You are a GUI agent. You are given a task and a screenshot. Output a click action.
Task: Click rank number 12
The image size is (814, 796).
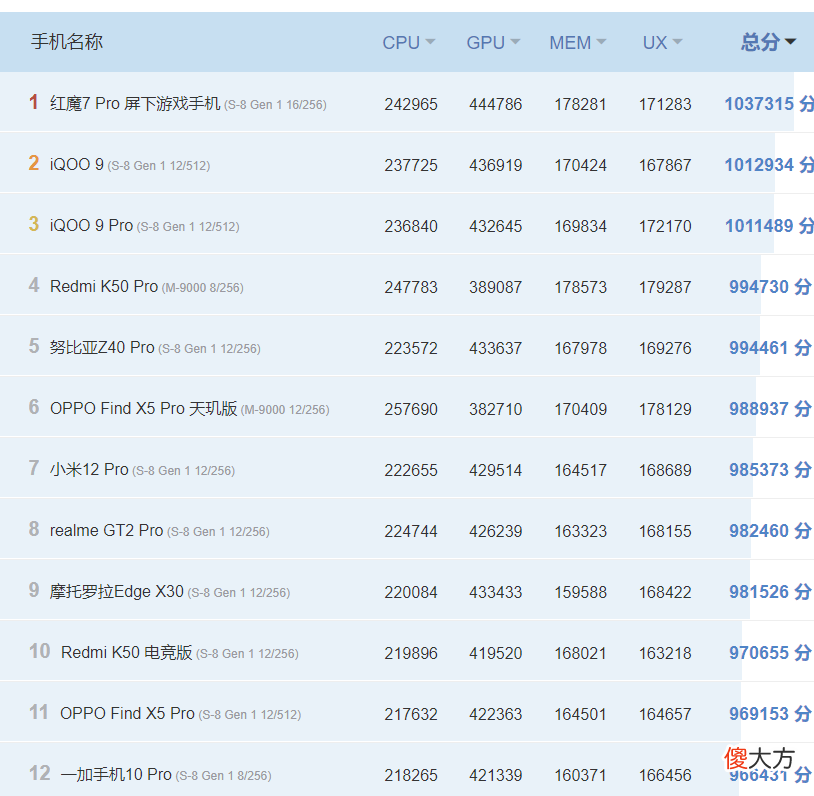click(39, 773)
